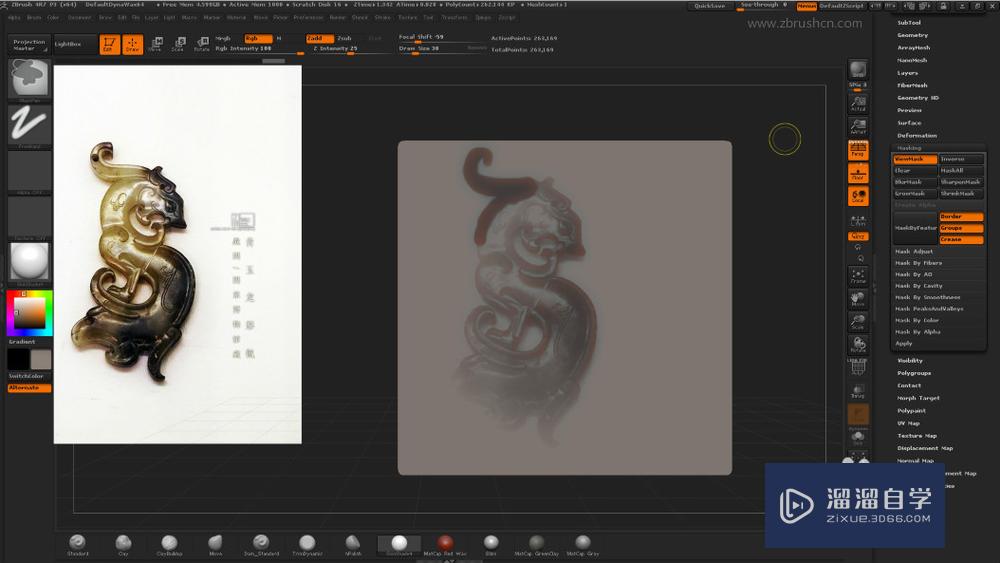Open the stroke type selector

29,126
